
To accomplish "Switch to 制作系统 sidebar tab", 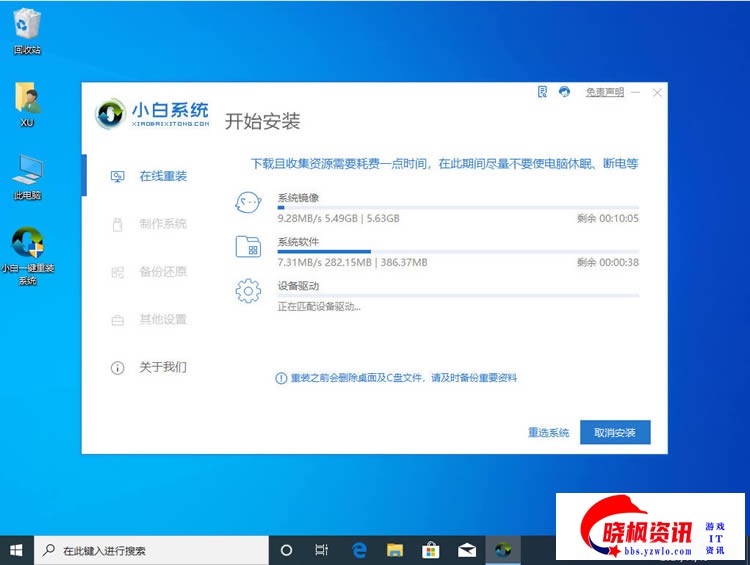I will pos(162,224).
